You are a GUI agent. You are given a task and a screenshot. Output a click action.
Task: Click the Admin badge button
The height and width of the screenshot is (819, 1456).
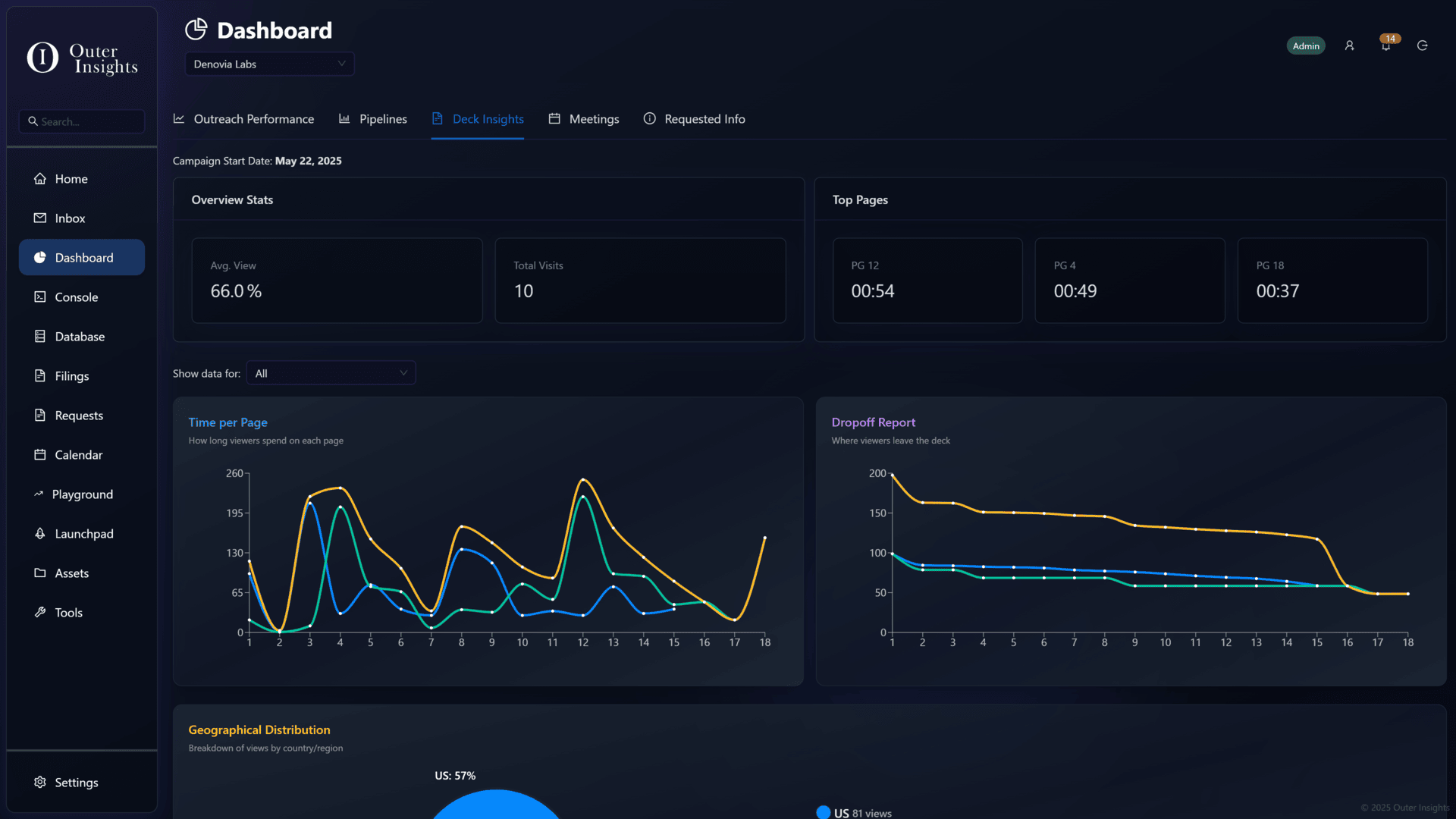(1305, 46)
